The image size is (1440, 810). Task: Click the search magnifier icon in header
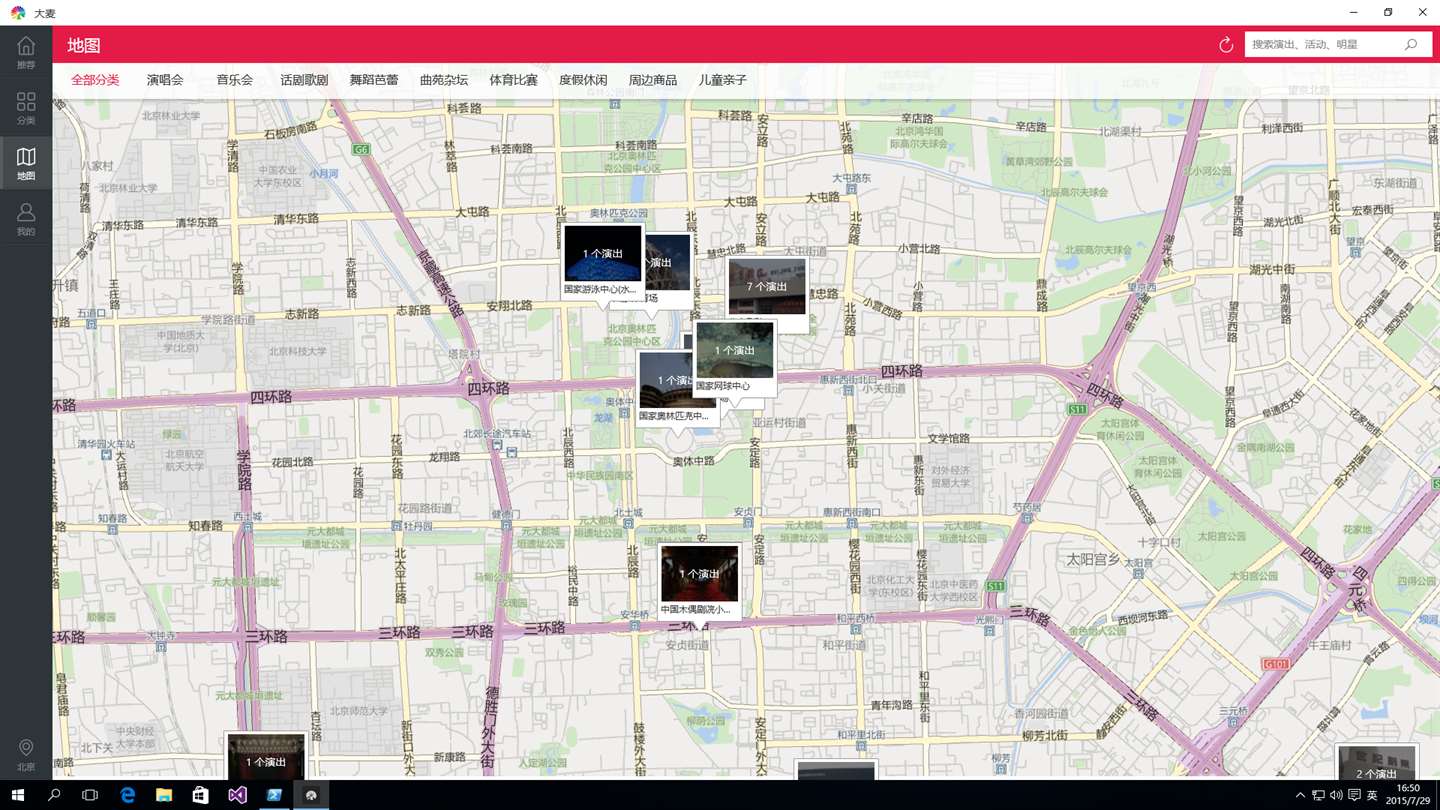pos(1411,45)
